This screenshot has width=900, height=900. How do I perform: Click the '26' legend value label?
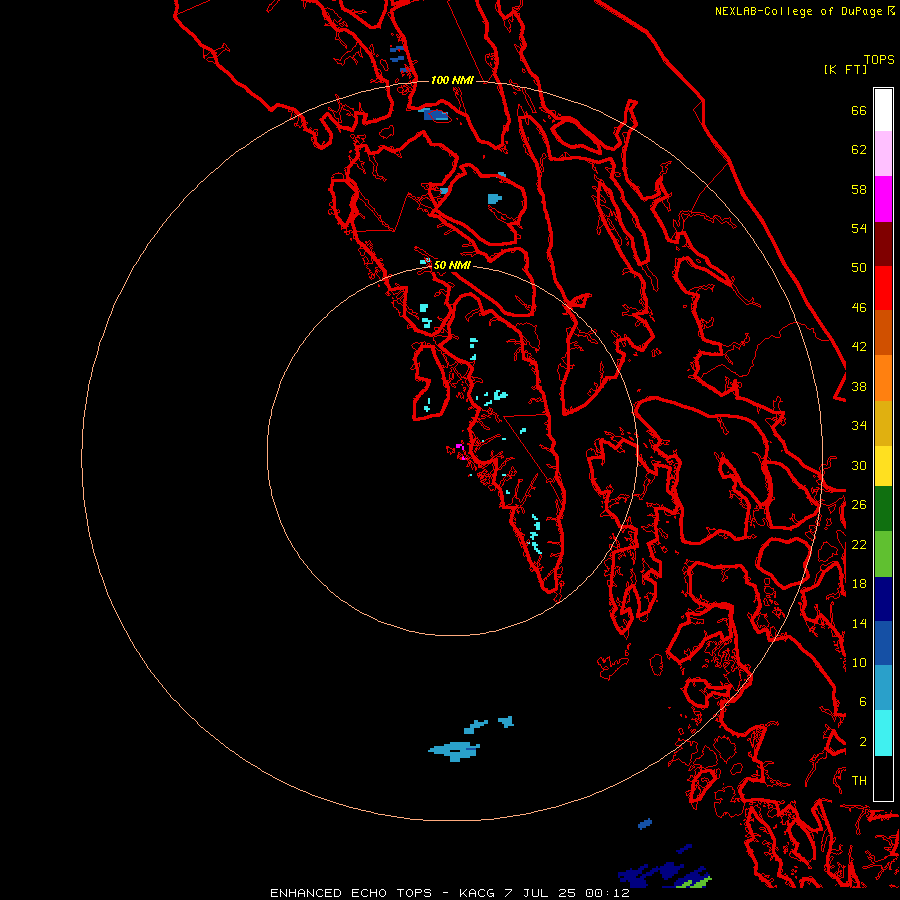click(x=859, y=505)
